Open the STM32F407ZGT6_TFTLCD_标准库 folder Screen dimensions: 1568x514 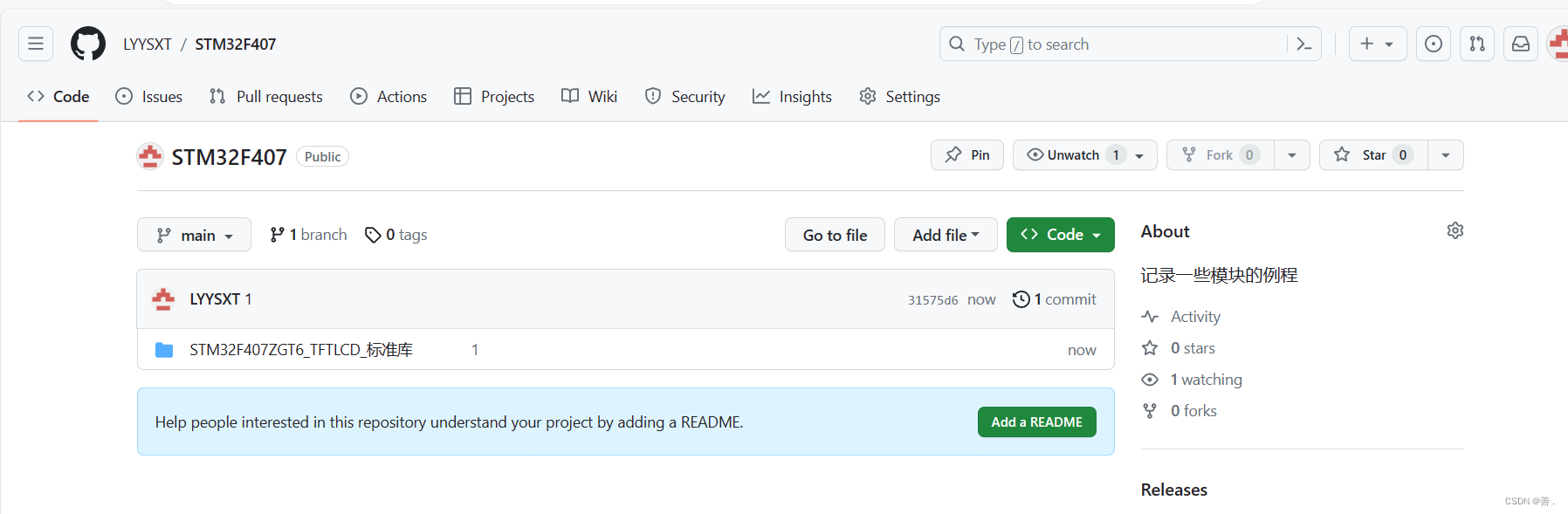pos(301,350)
